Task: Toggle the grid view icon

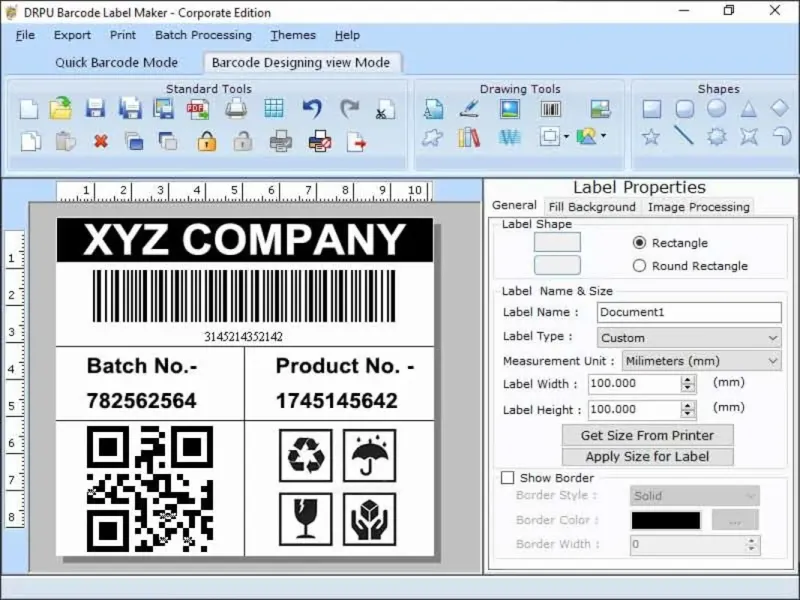Action: coord(274,108)
